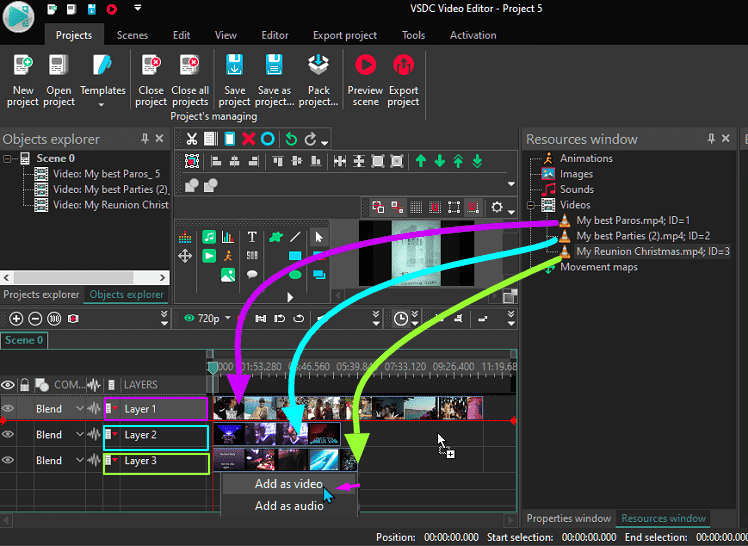This screenshot has width=748, height=546.
Task: Select the line drawing tool
Action: tap(295, 237)
